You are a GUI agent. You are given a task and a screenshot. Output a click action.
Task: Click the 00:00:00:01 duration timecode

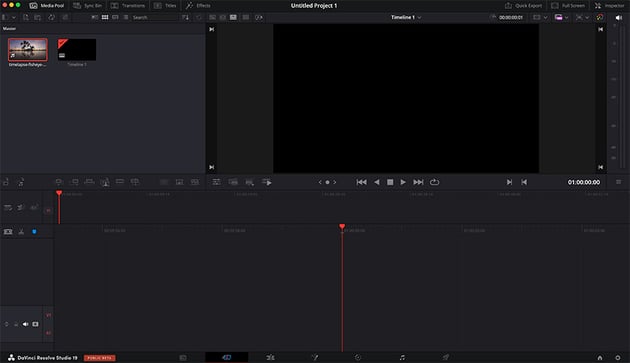pyautogui.click(x=511, y=18)
